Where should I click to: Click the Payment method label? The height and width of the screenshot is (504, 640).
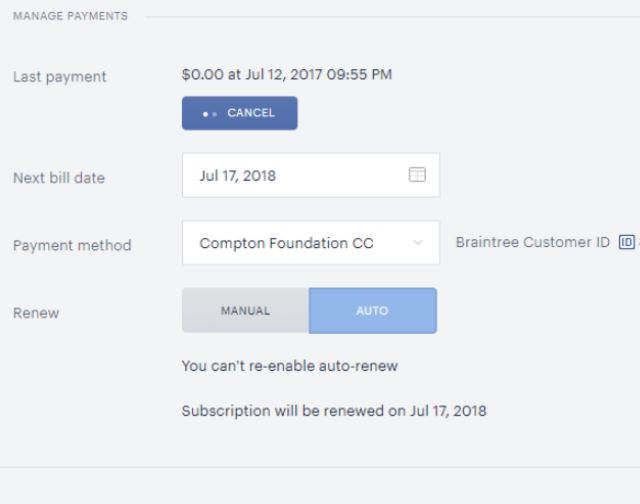coord(72,245)
